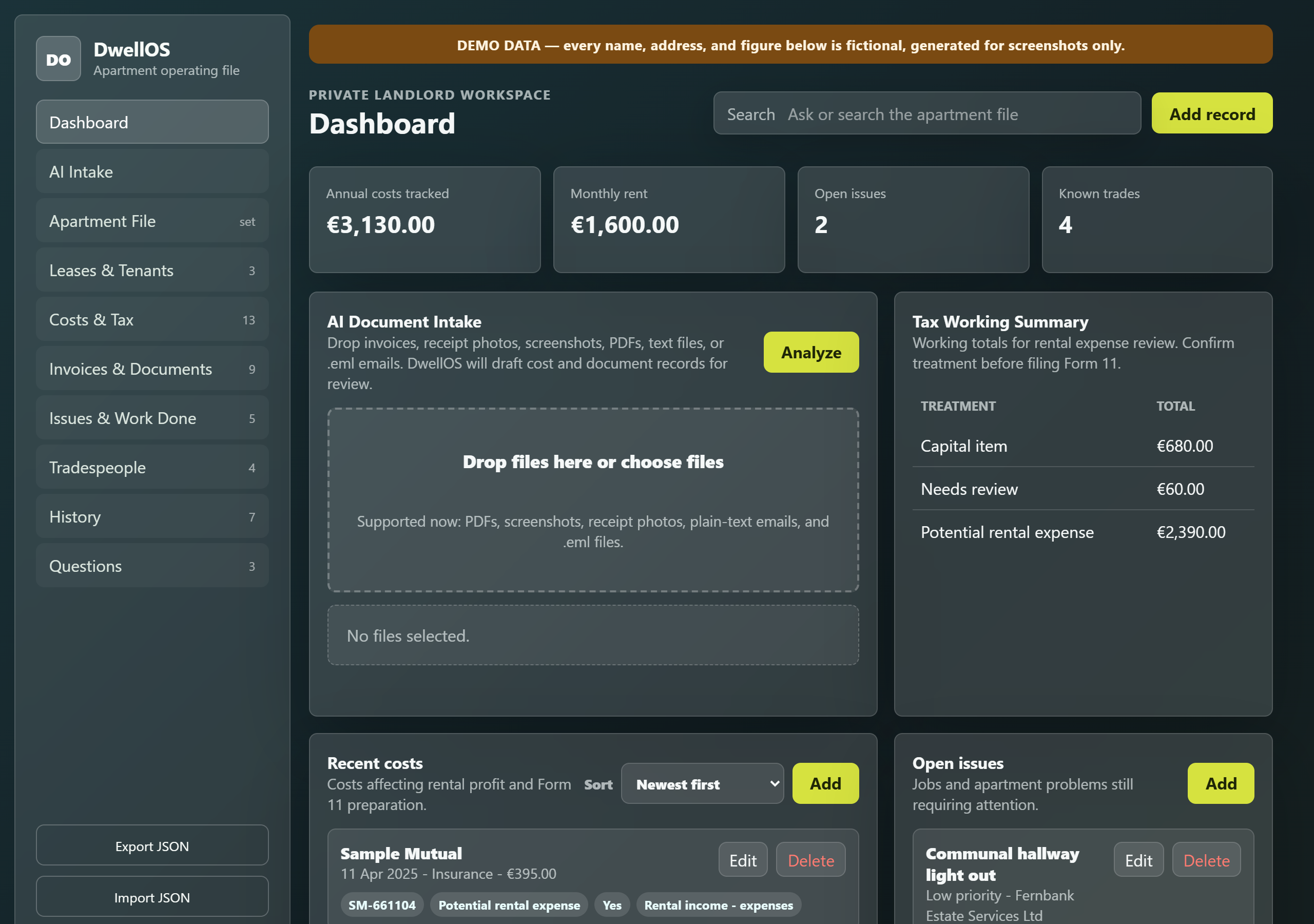The width and height of the screenshot is (1314, 924).
Task: Focus the apartment file search field
Action: [x=927, y=113]
